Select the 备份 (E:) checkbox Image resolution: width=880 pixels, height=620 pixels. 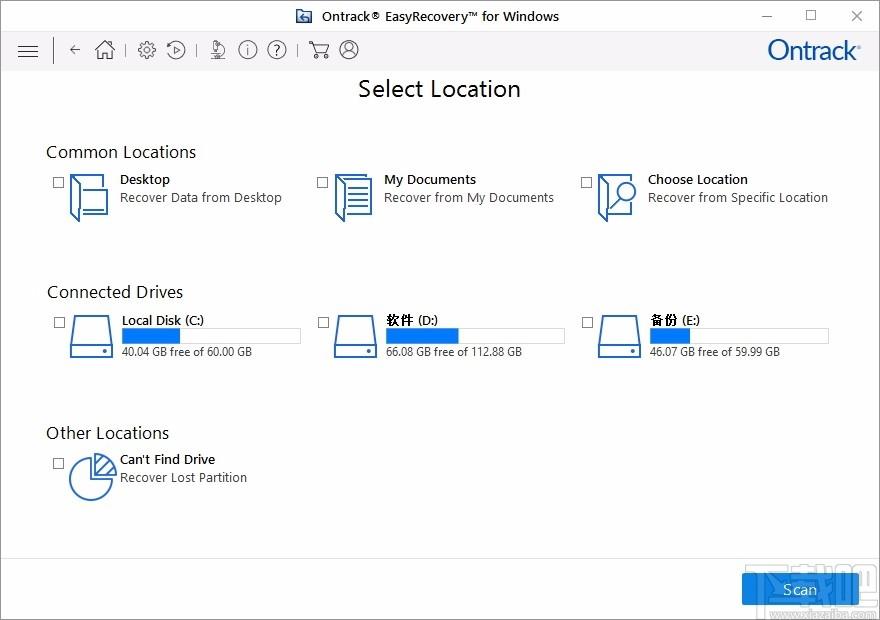[x=588, y=322]
